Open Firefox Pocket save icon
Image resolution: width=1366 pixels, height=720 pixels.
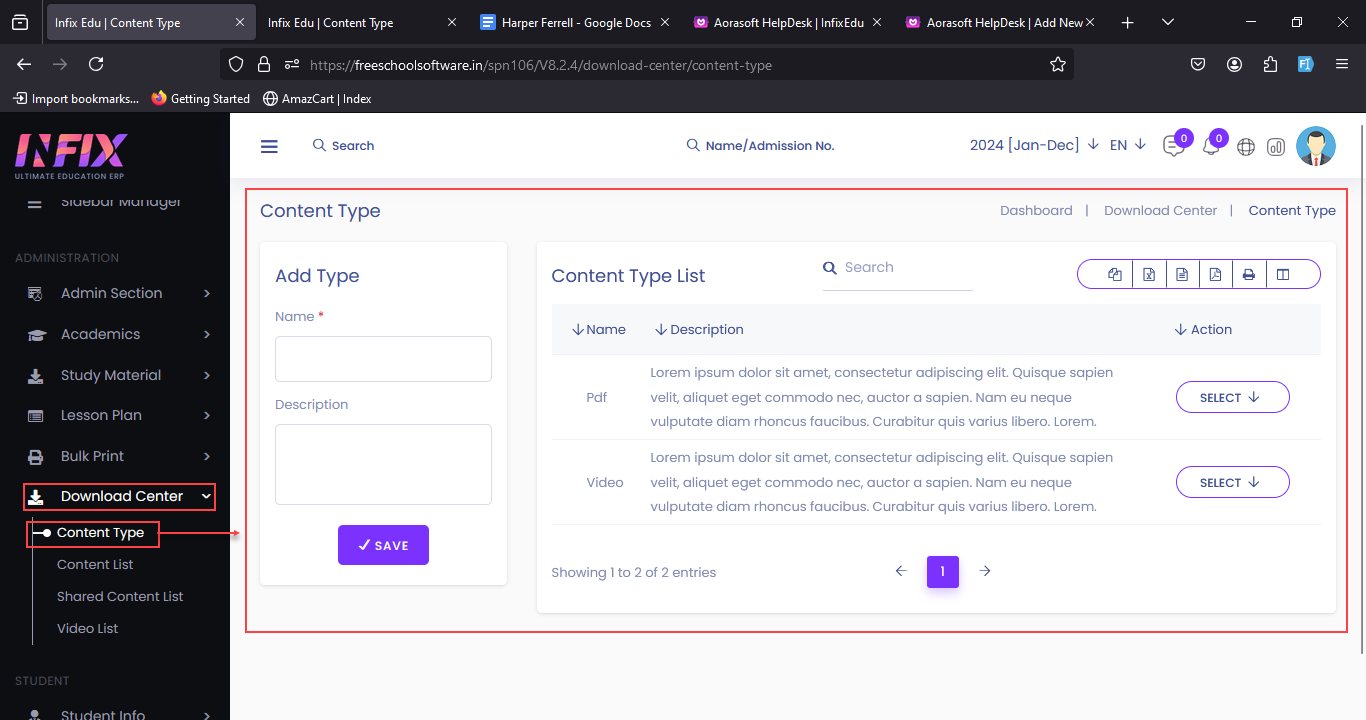(1198, 64)
